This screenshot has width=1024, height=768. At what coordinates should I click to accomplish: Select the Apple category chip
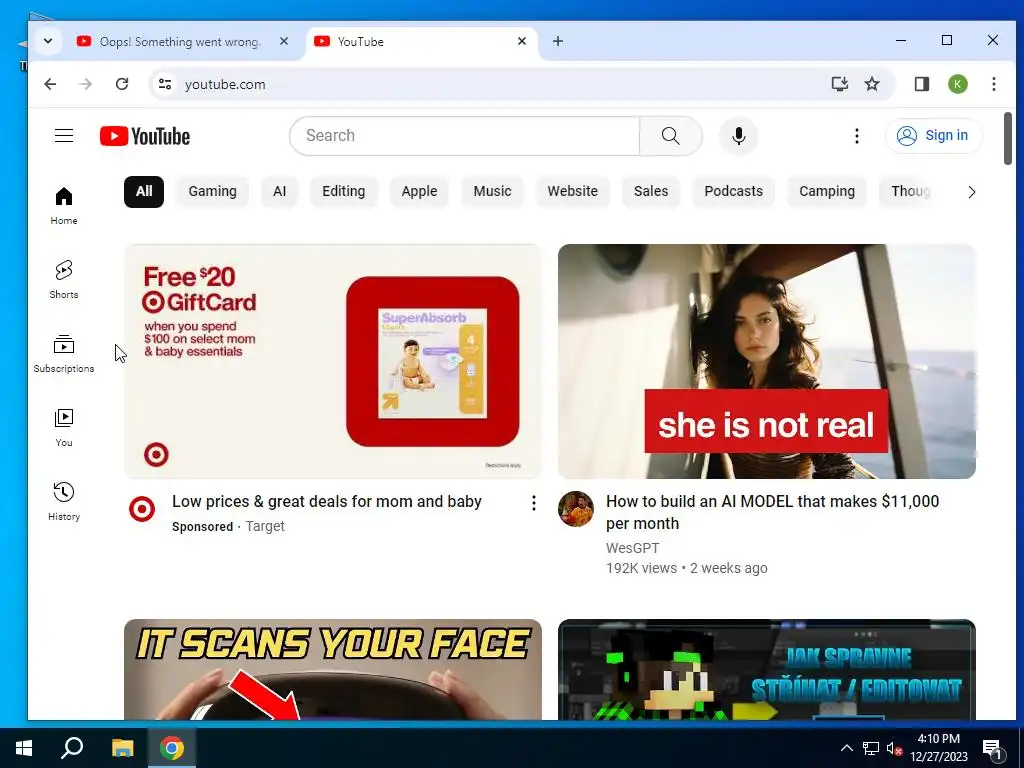(419, 191)
